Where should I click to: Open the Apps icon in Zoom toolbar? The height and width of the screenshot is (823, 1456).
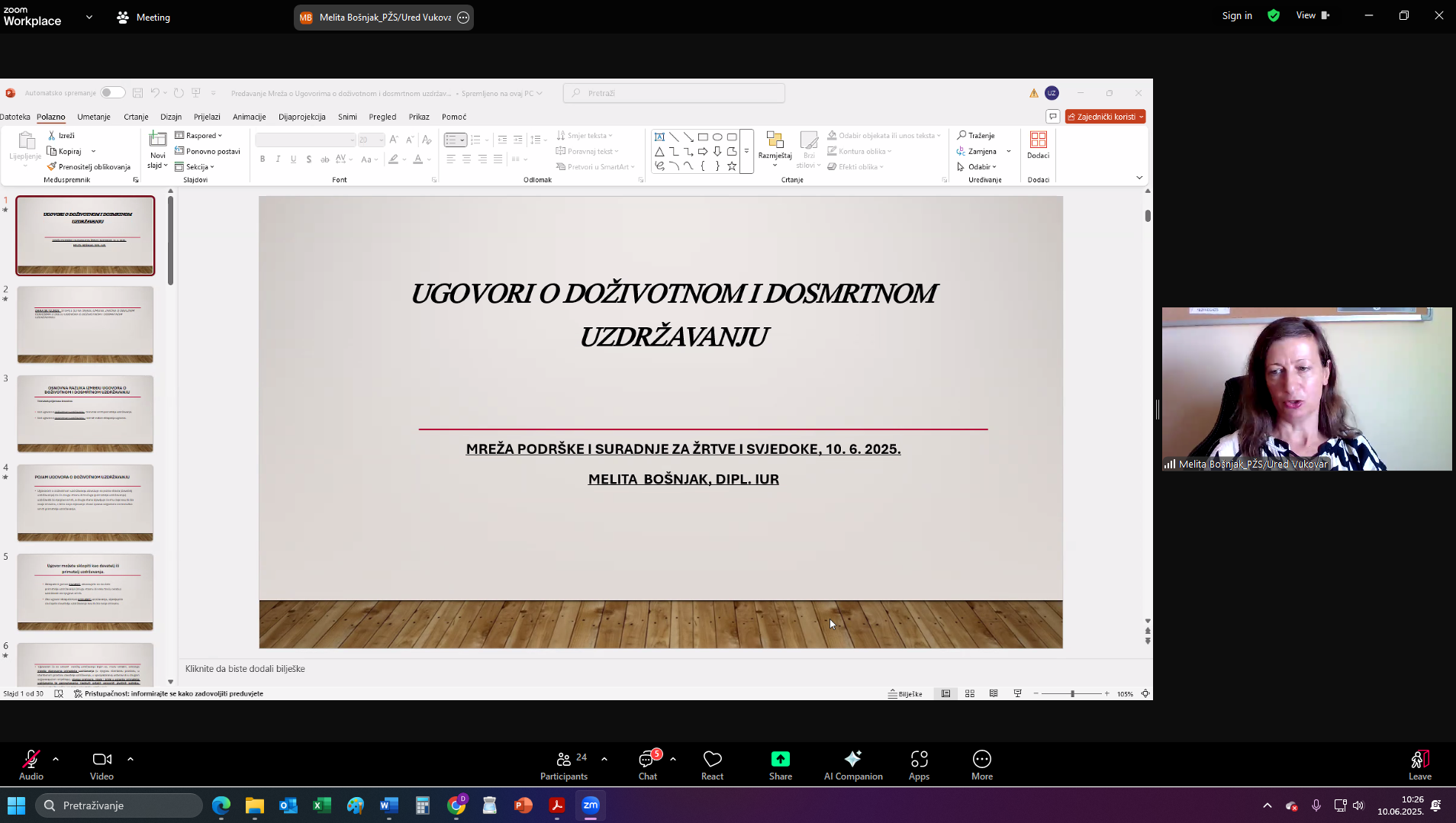pyautogui.click(x=919, y=759)
